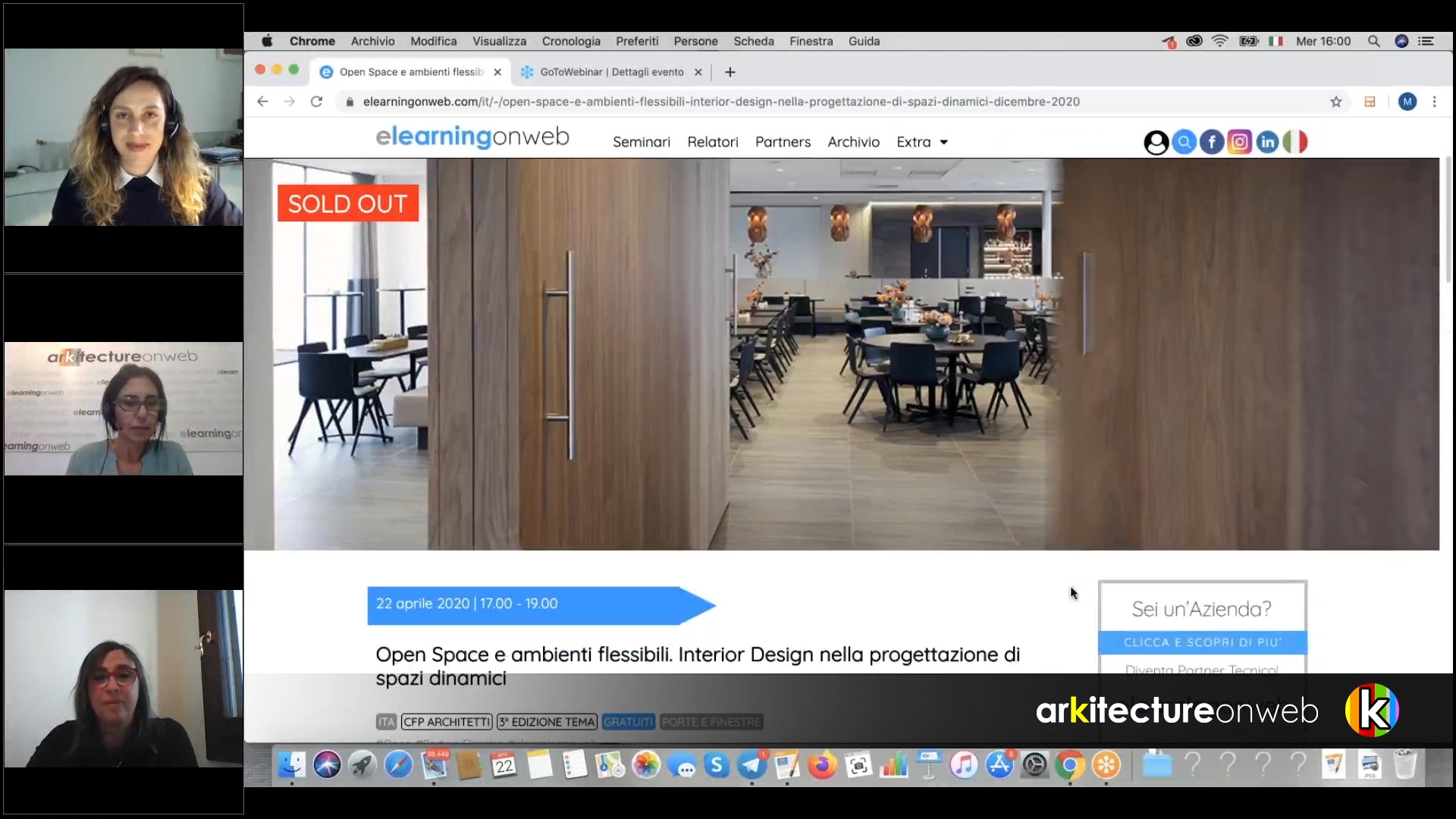Open the Modifica menu
Screen dimensions: 1456x819
coord(434,42)
